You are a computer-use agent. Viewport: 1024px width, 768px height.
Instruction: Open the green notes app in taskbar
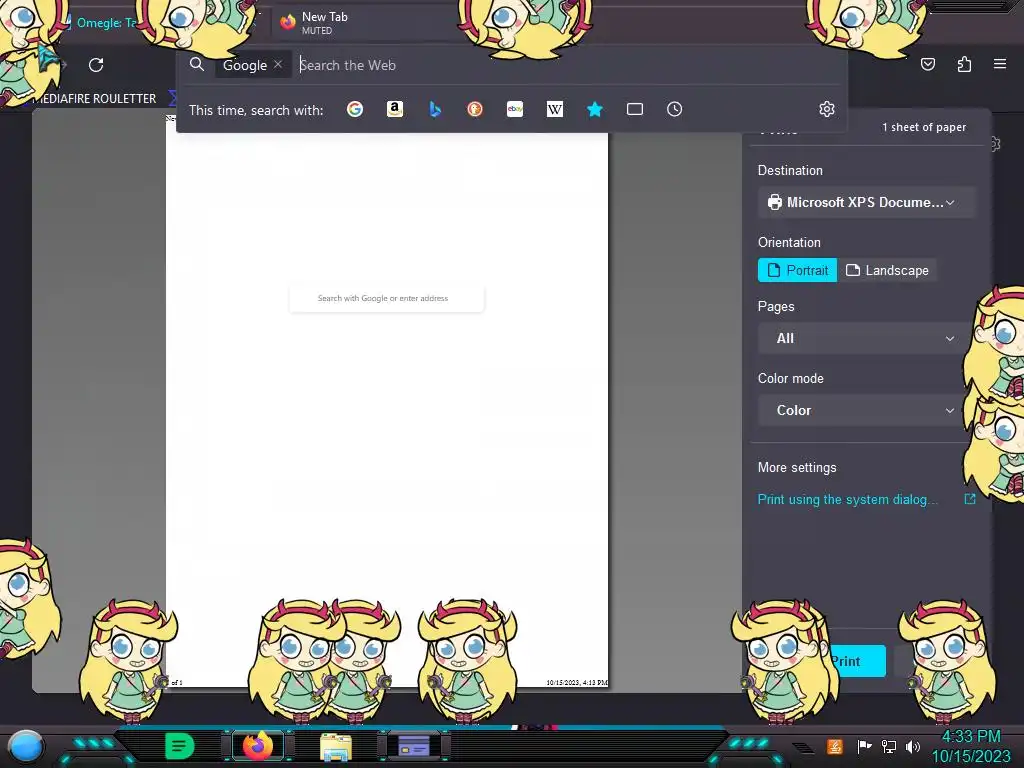pyautogui.click(x=179, y=746)
